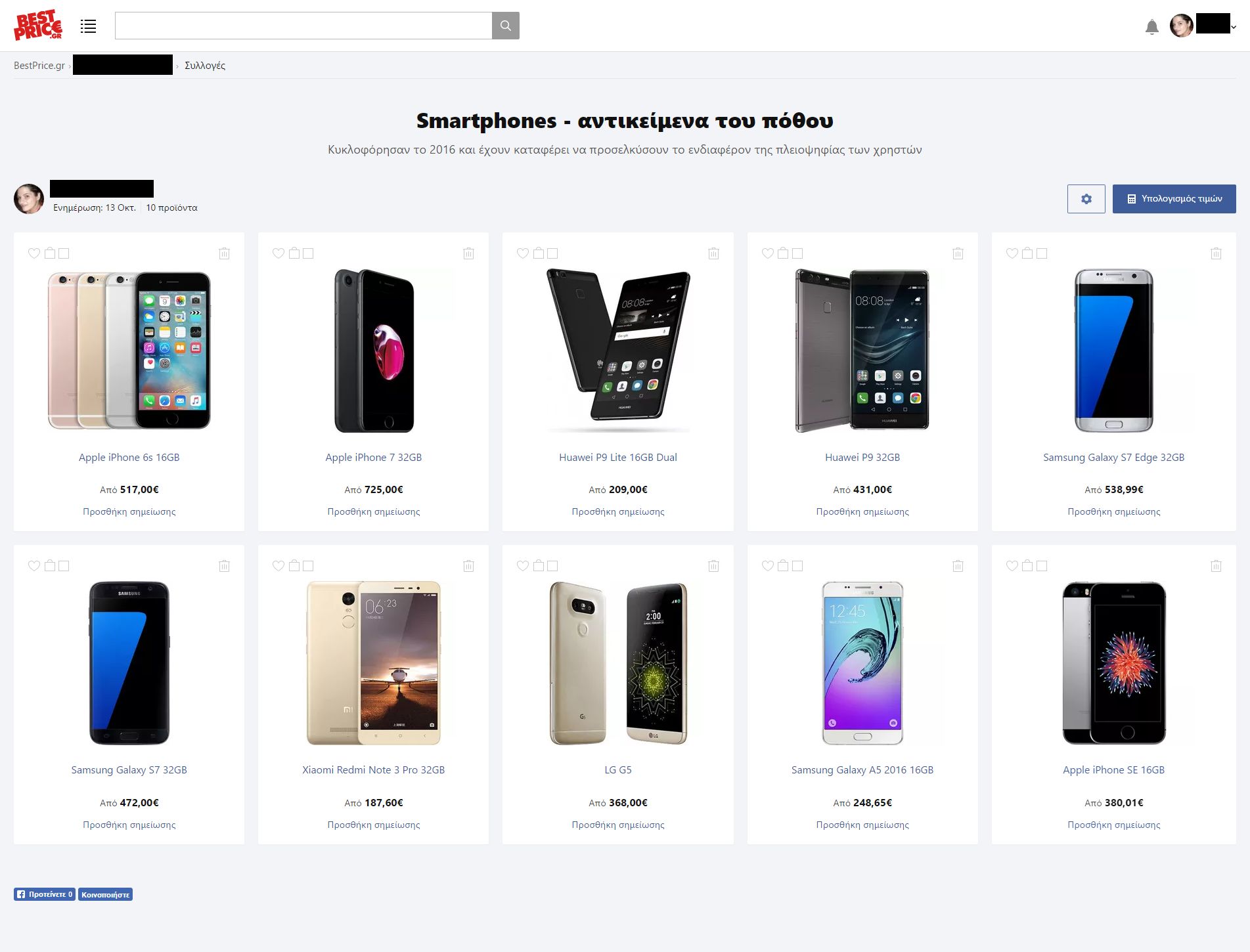Delete Apple iPhone 6s 16GB with trash icon
Screen dimensions: 1250x952
[224, 253]
